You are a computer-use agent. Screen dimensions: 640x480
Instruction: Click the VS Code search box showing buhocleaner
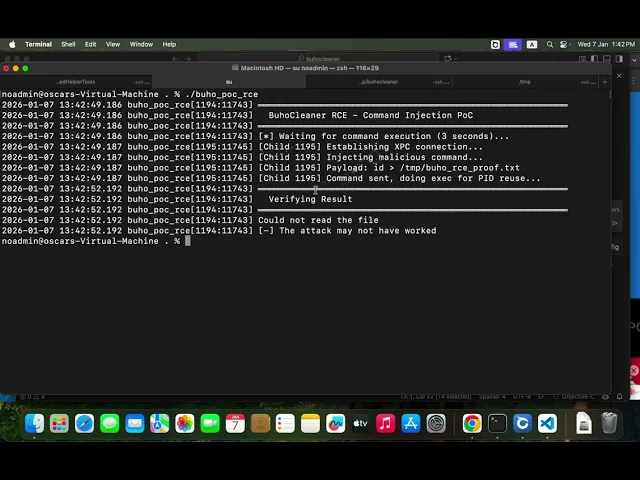pyautogui.click(x=318, y=59)
